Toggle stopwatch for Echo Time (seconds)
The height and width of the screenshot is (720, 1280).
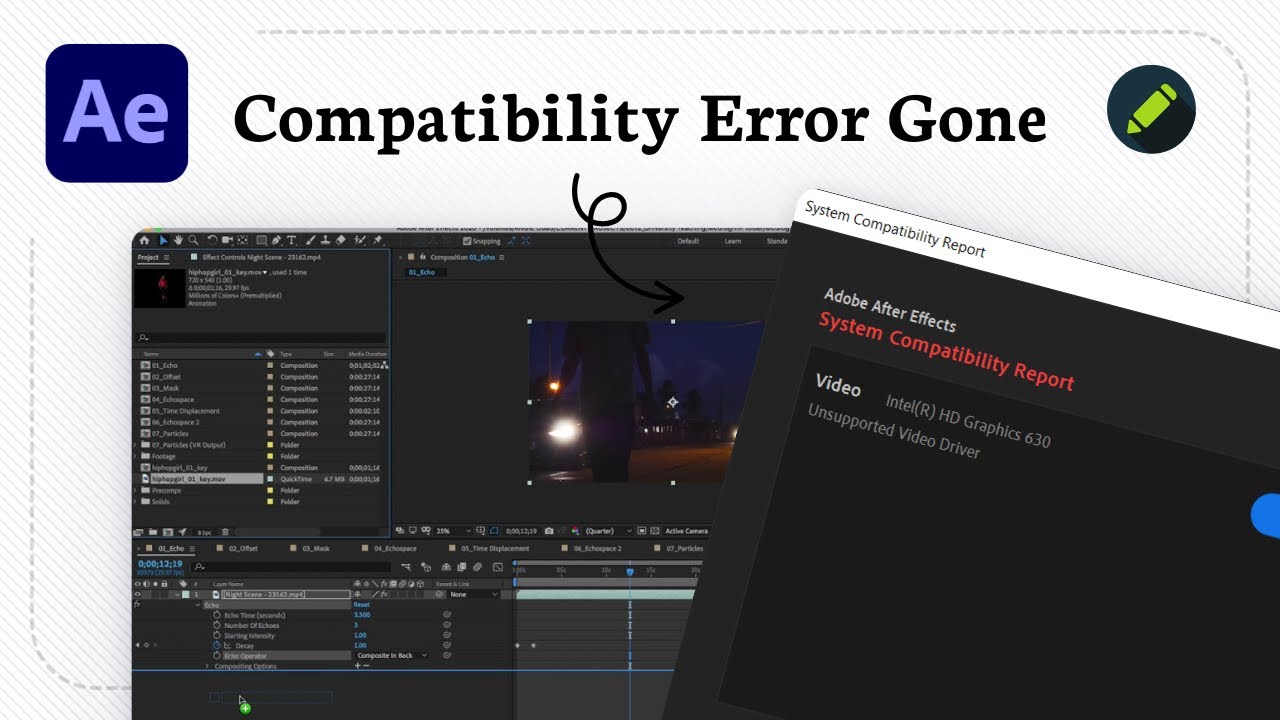point(217,615)
